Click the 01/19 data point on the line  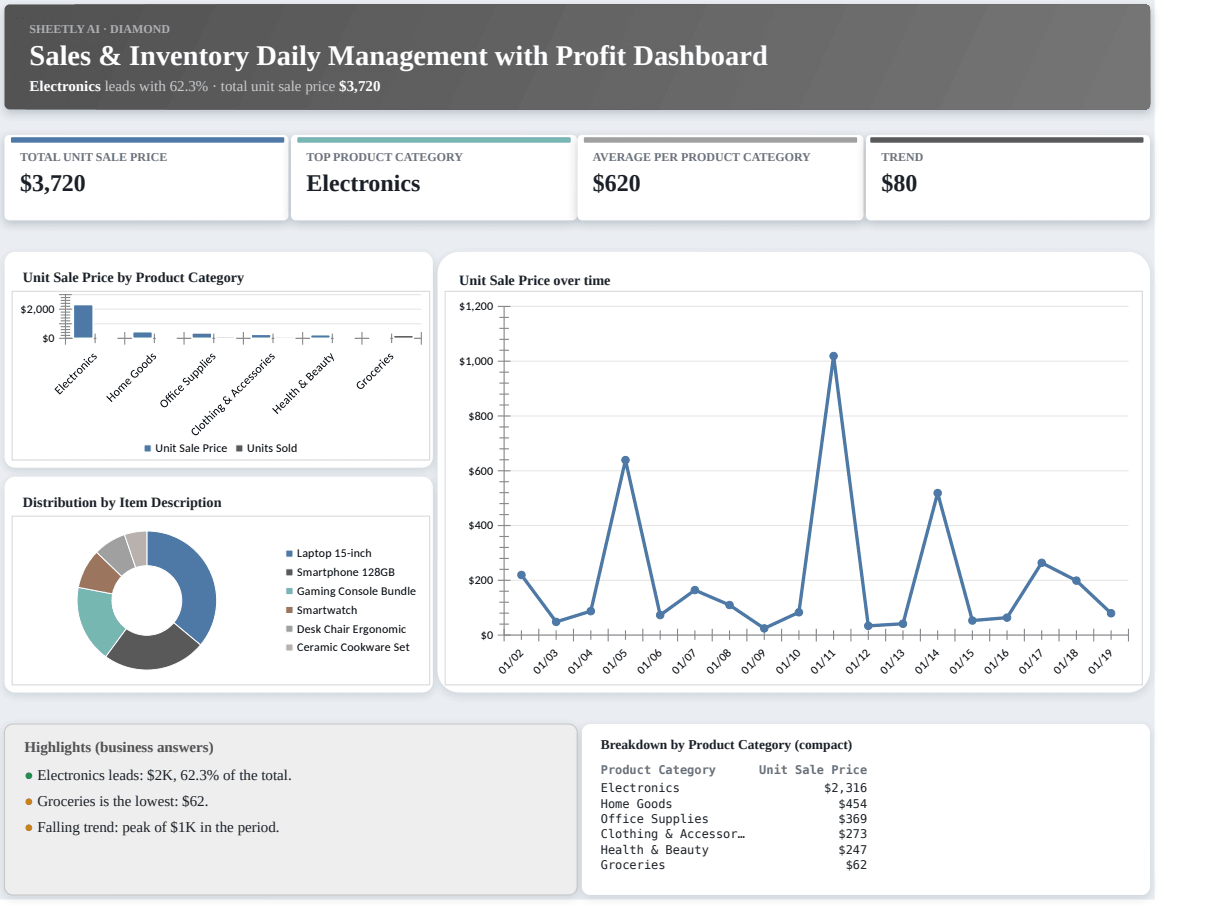[x=1111, y=613]
